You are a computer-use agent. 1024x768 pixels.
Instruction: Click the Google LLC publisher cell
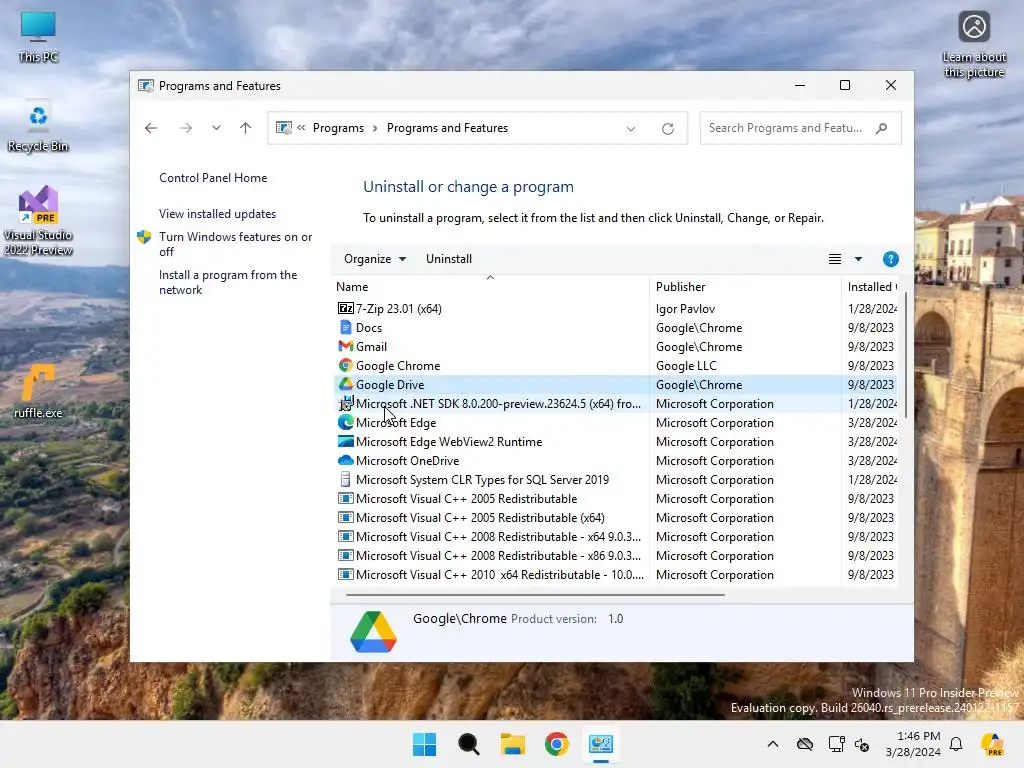click(x=686, y=365)
